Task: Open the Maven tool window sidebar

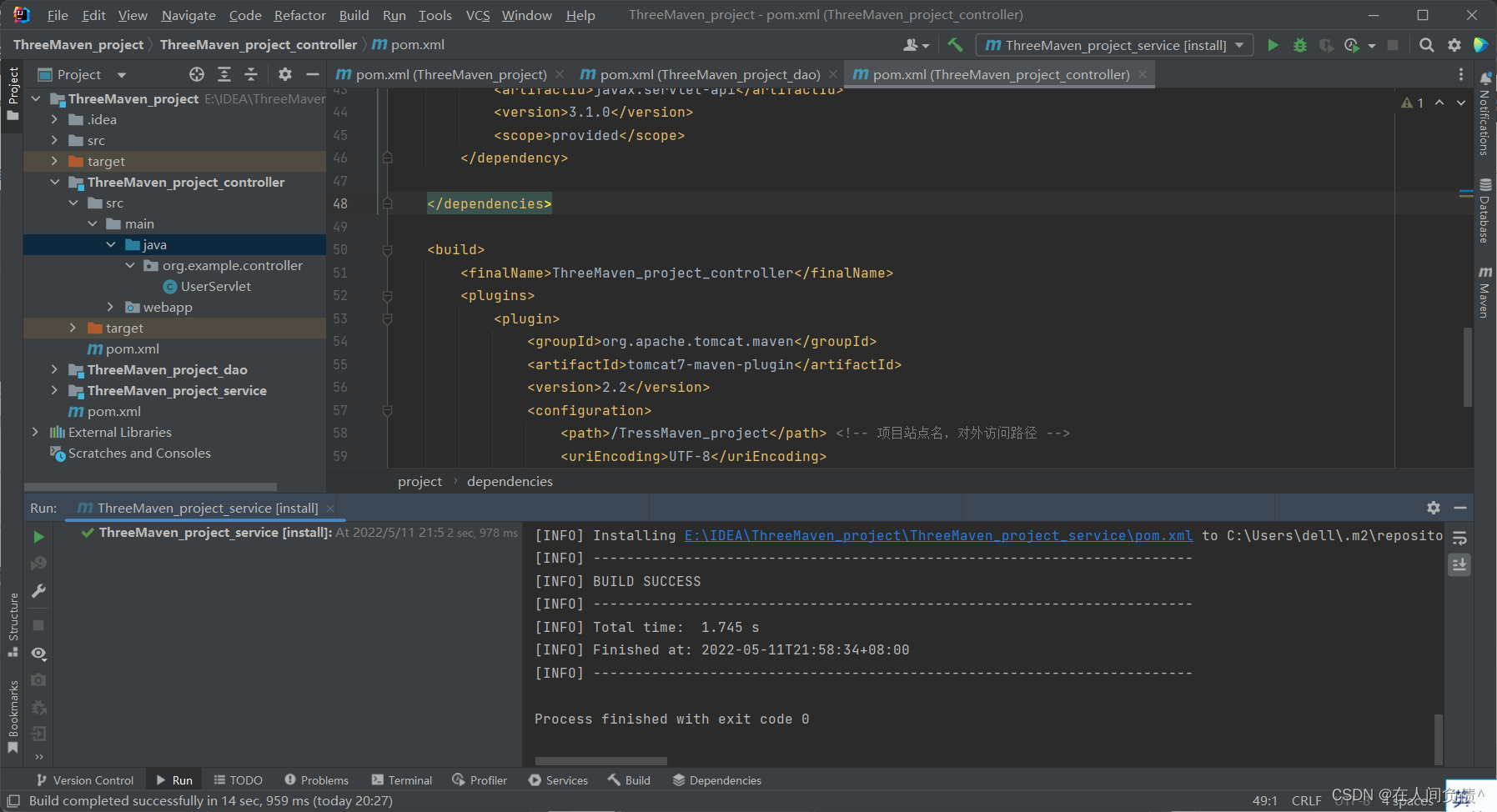Action: 1484,292
